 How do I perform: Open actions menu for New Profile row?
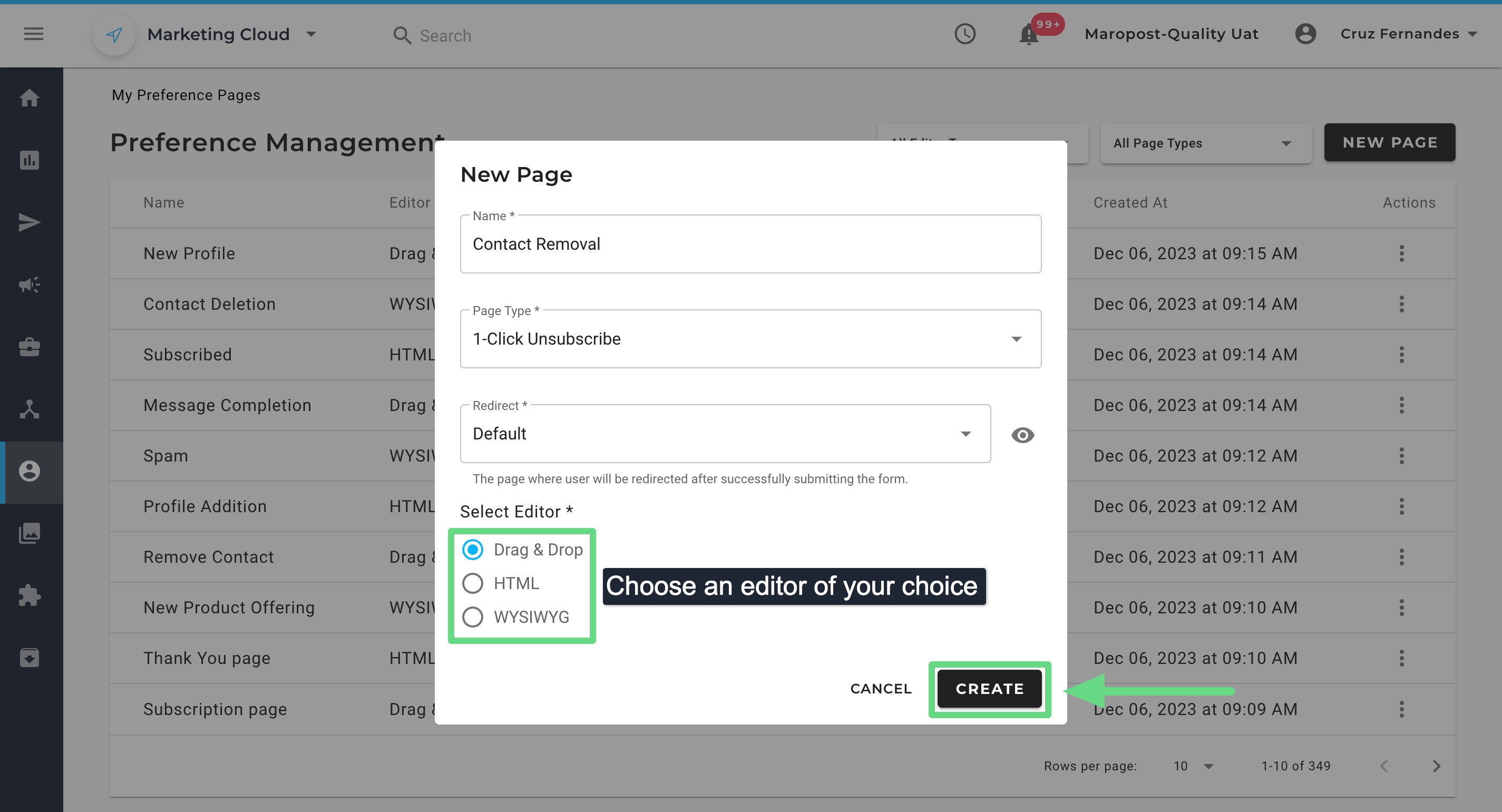tap(1401, 253)
